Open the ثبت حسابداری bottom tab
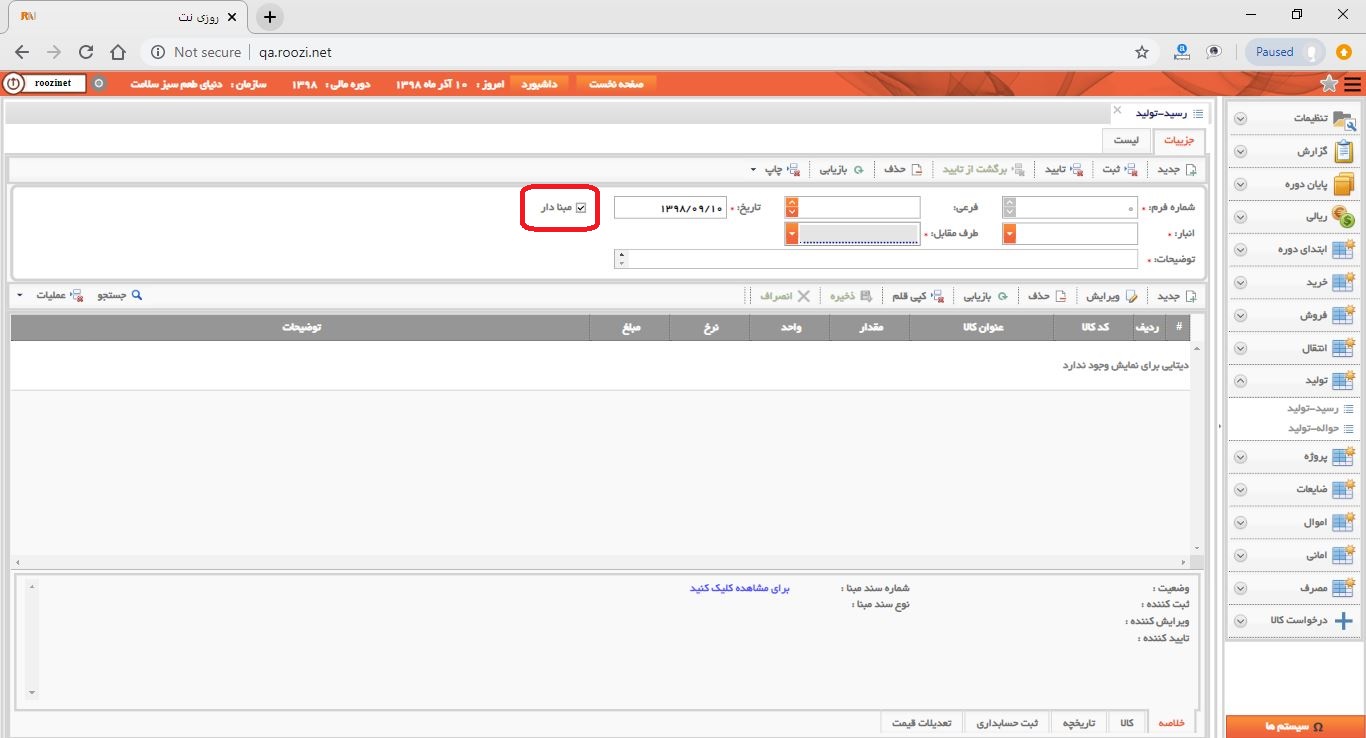1366x738 pixels. tap(1008, 723)
